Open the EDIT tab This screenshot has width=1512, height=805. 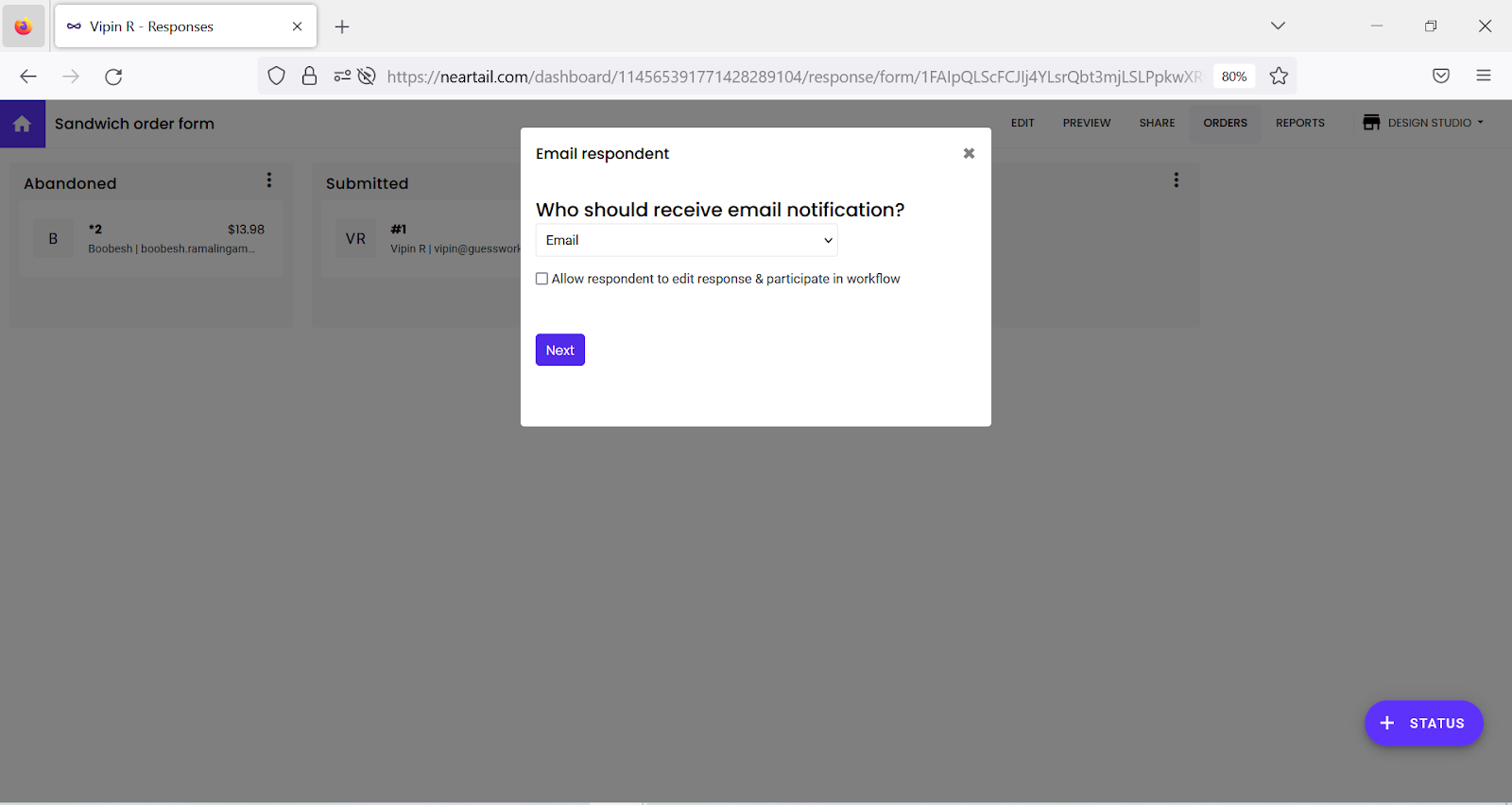[1022, 123]
